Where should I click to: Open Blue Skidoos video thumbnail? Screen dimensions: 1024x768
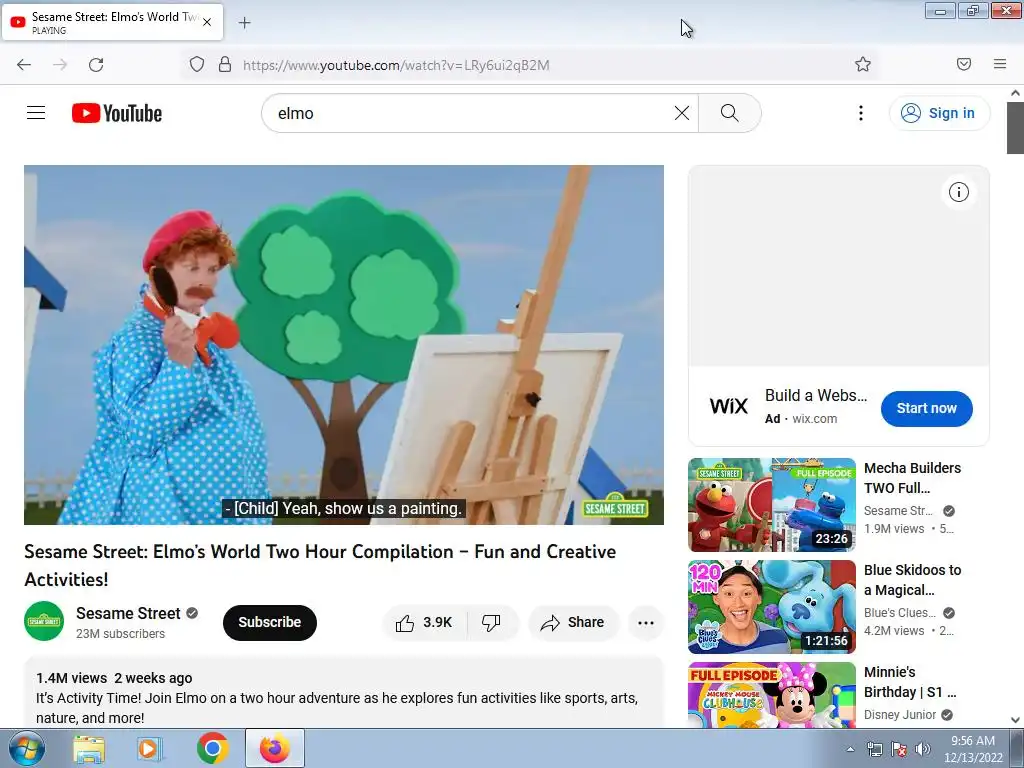coord(772,607)
